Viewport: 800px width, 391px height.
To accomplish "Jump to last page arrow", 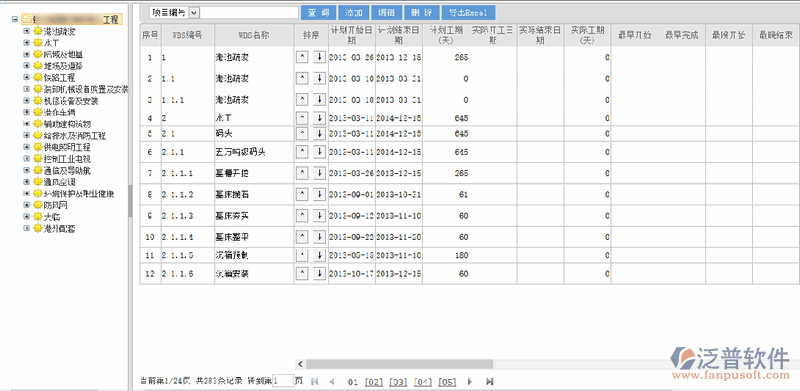I will pyautogui.click(x=490, y=381).
